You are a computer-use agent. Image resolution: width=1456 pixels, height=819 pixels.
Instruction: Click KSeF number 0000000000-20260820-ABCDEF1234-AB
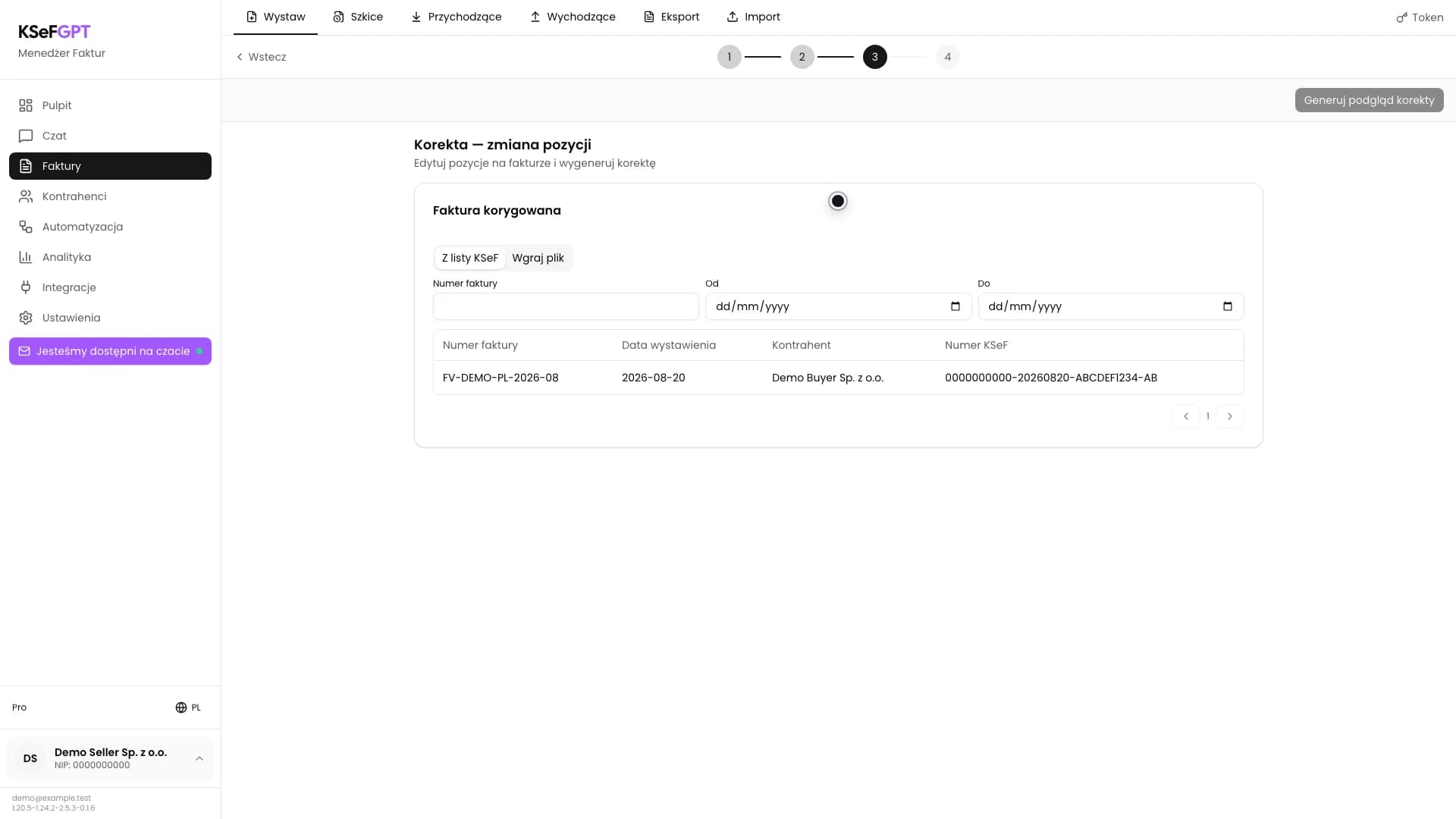pos(1051,378)
